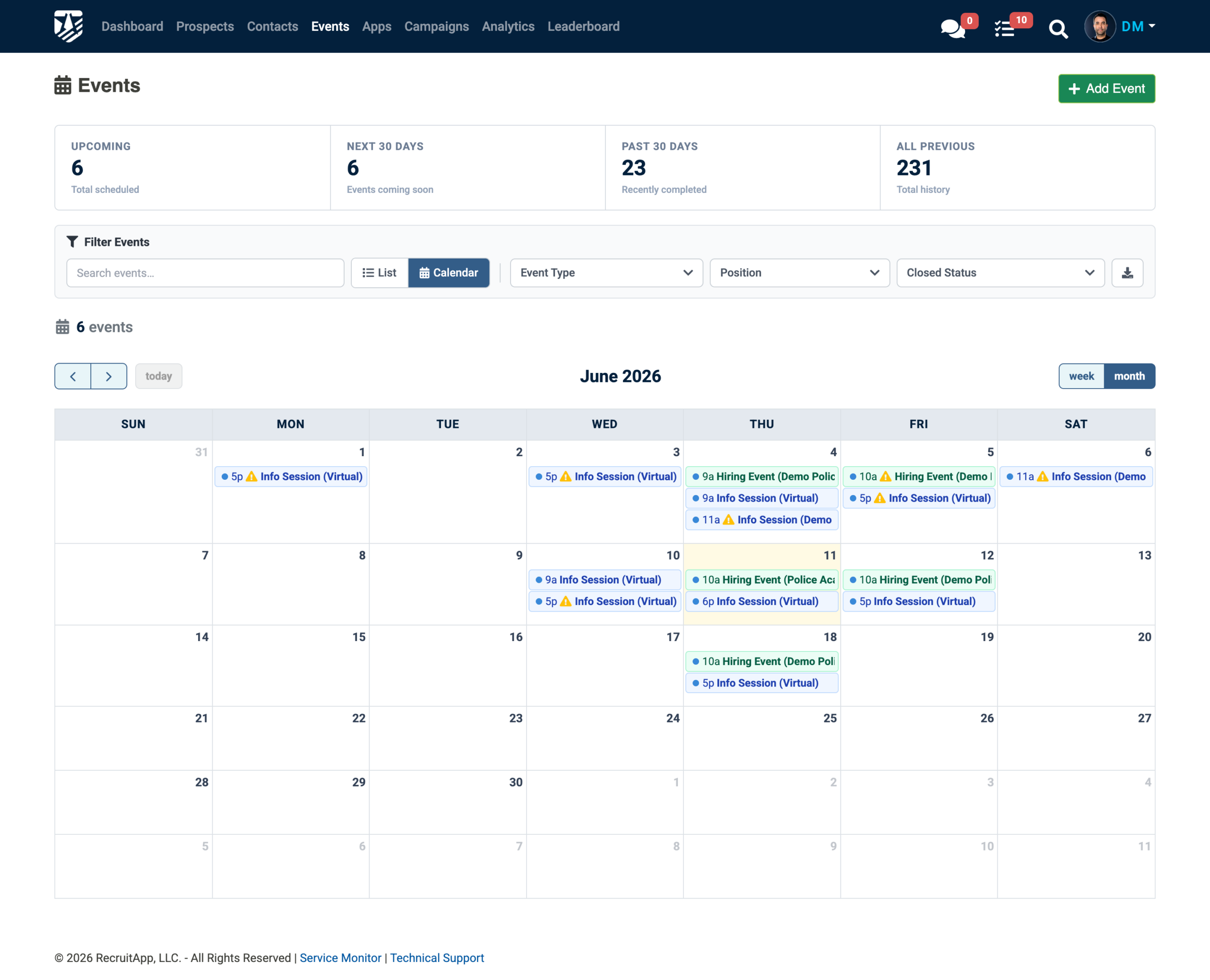This screenshot has width=1210, height=980.
Task: Open the Technical Support link
Action: [x=437, y=957]
